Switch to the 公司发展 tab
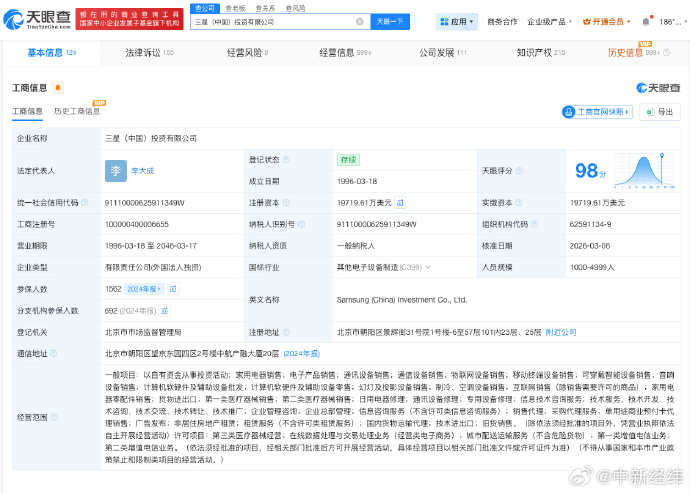 [x=443, y=53]
